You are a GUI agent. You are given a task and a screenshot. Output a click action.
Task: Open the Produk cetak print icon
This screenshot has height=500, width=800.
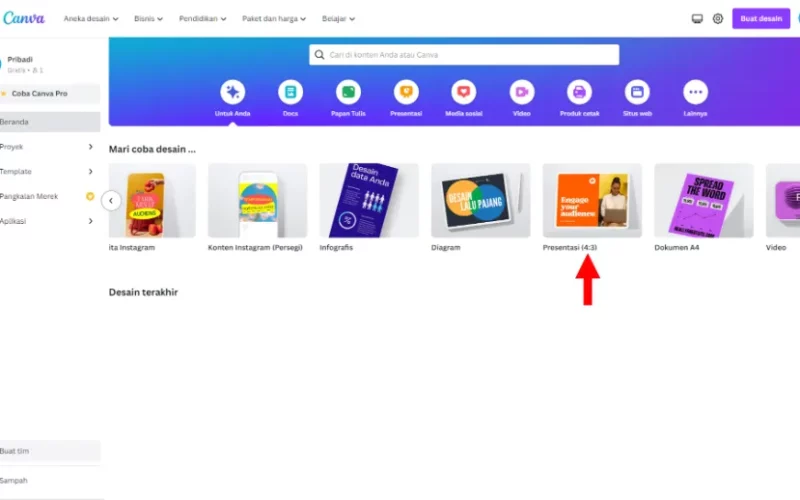[x=580, y=92]
